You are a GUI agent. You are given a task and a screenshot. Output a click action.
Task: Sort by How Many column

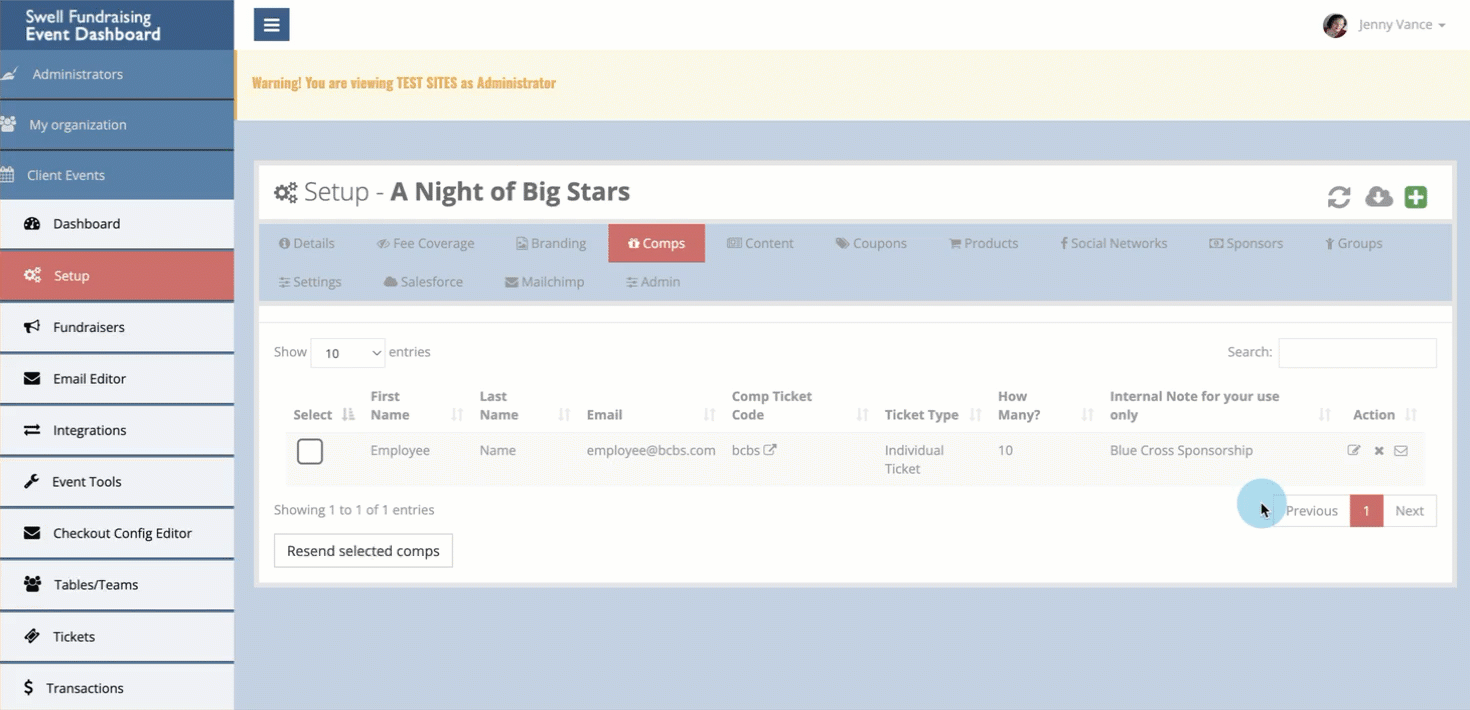tap(1045, 406)
